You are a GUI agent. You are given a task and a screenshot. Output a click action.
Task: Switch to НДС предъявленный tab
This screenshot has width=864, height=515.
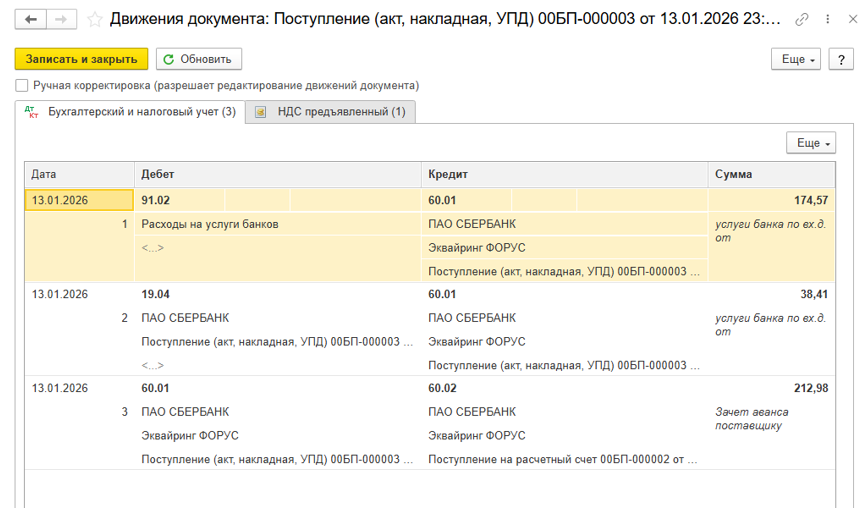coord(332,112)
